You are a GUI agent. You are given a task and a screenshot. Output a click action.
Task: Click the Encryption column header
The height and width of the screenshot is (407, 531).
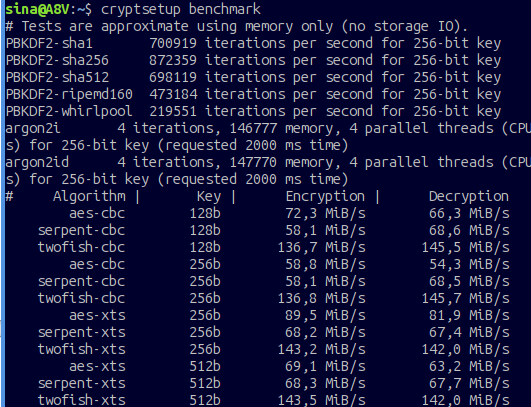pos(325,196)
